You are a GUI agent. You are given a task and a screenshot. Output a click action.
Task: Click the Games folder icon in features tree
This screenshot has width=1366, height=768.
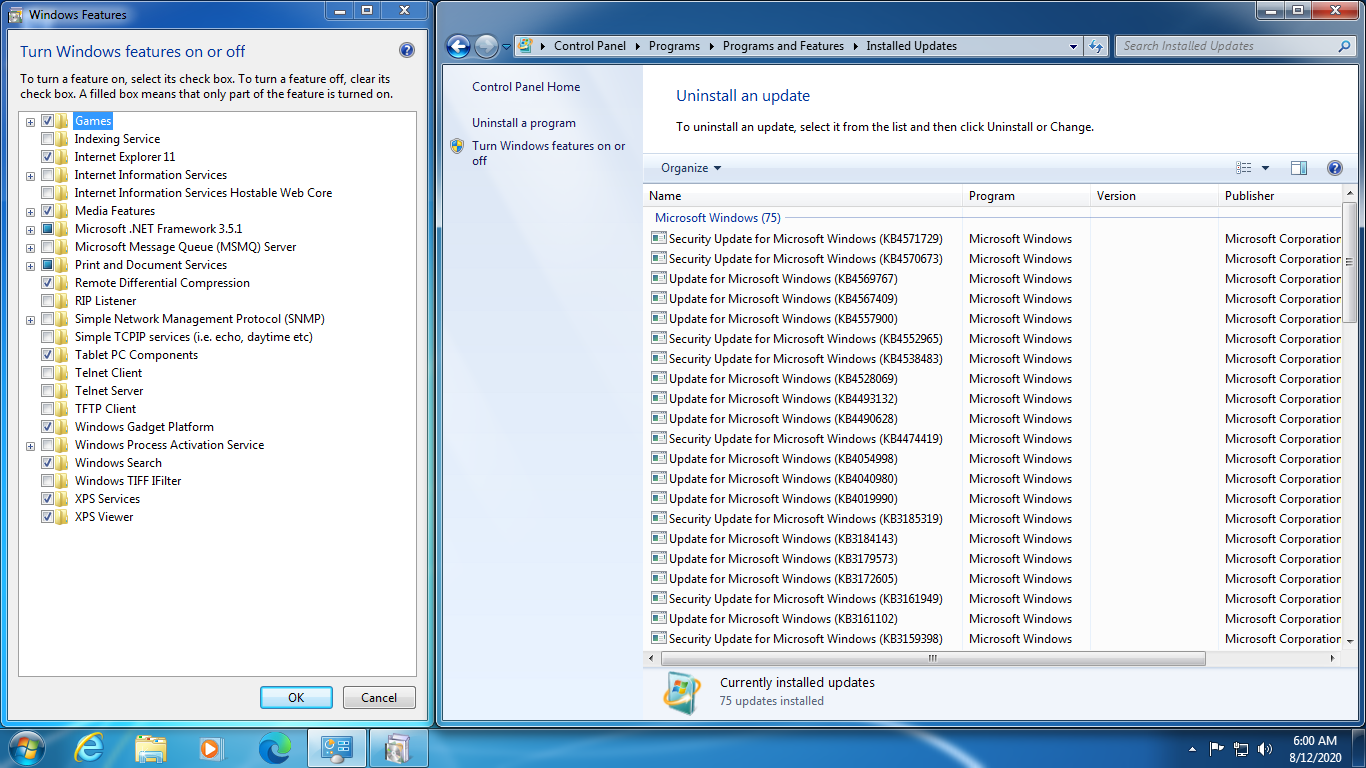[x=63, y=121]
